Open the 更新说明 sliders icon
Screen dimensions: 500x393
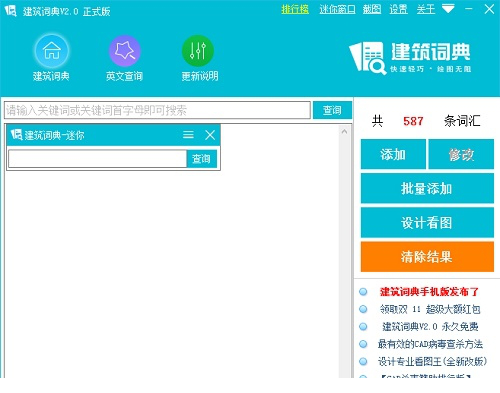pyautogui.click(x=198, y=51)
